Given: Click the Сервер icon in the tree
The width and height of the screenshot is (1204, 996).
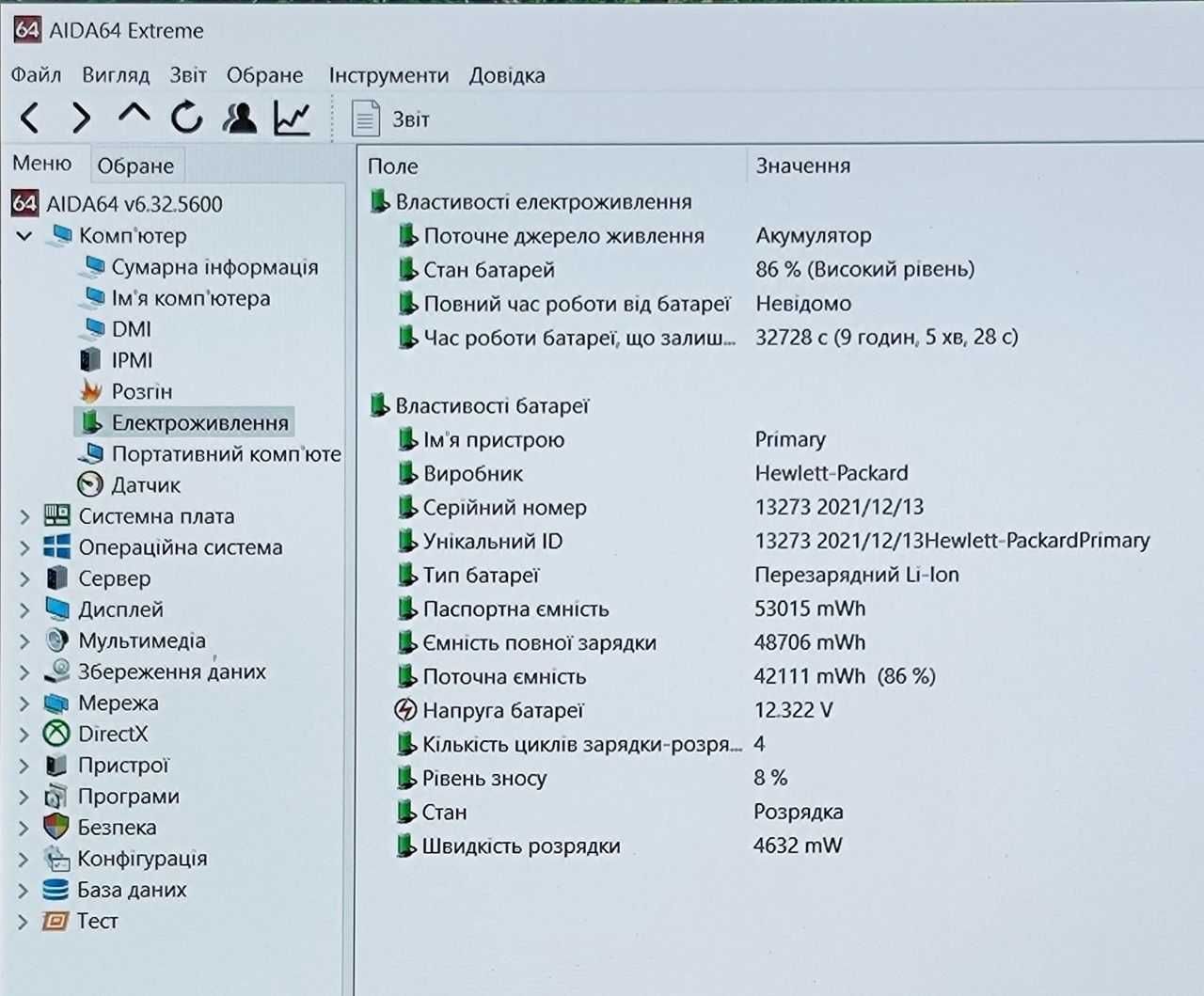Looking at the screenshot, I should [57, 577].
